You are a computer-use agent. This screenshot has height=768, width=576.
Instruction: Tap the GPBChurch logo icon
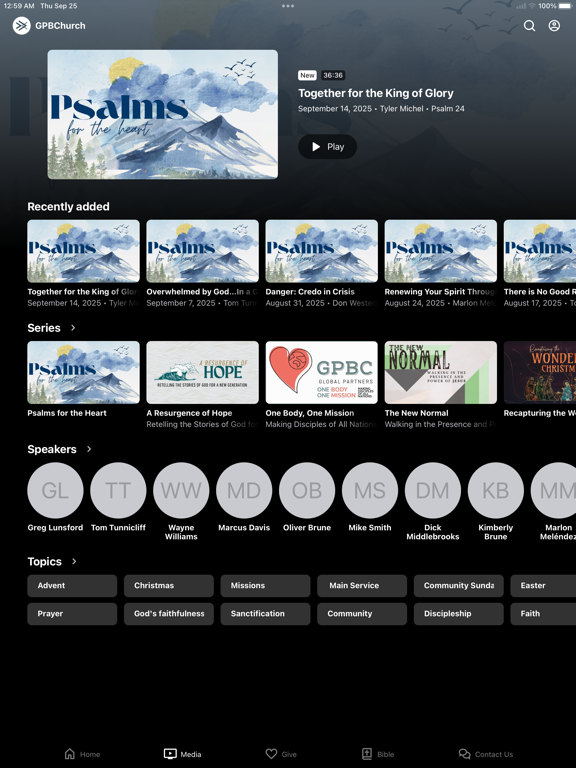point(22,25)
